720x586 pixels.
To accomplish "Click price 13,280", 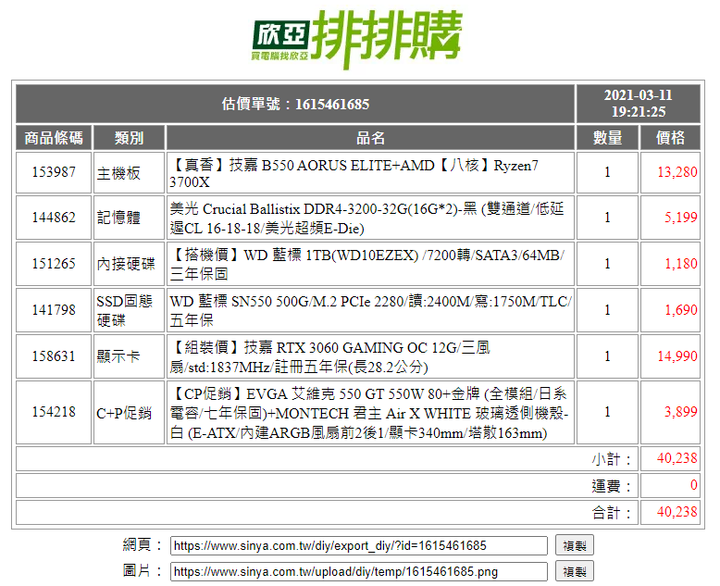I will [677, 172].
